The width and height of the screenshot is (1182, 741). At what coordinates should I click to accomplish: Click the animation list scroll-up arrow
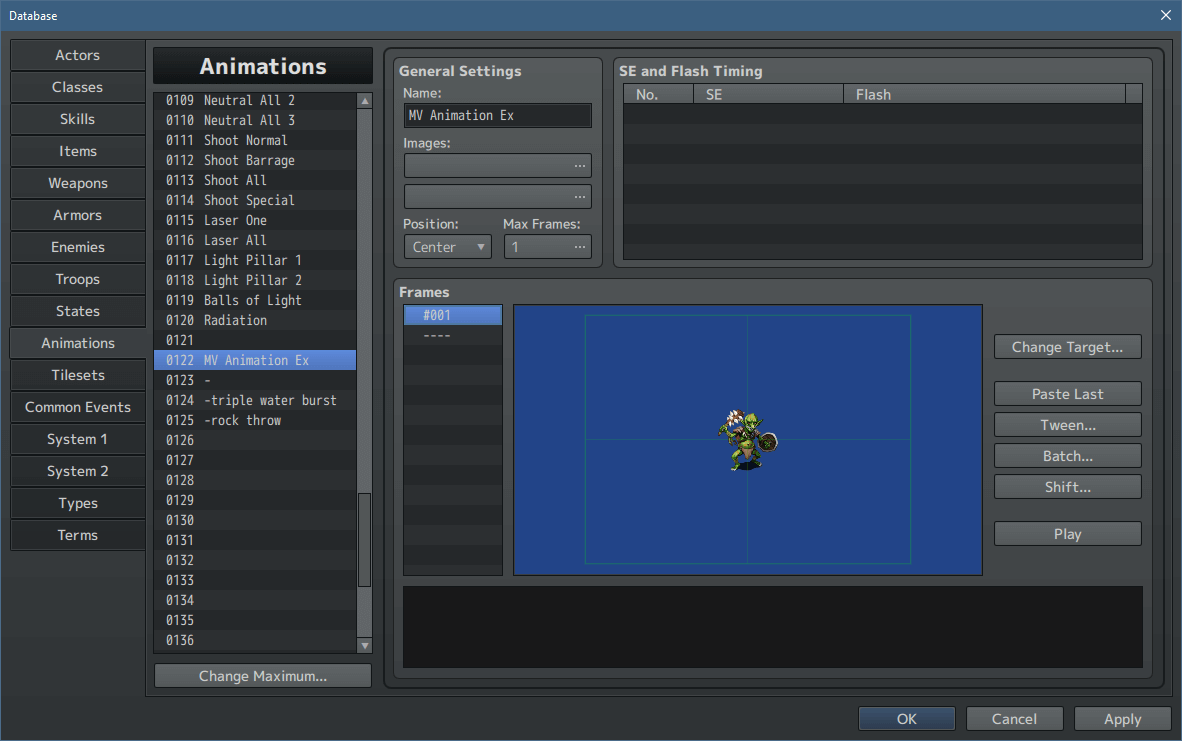tap(365, 99)
